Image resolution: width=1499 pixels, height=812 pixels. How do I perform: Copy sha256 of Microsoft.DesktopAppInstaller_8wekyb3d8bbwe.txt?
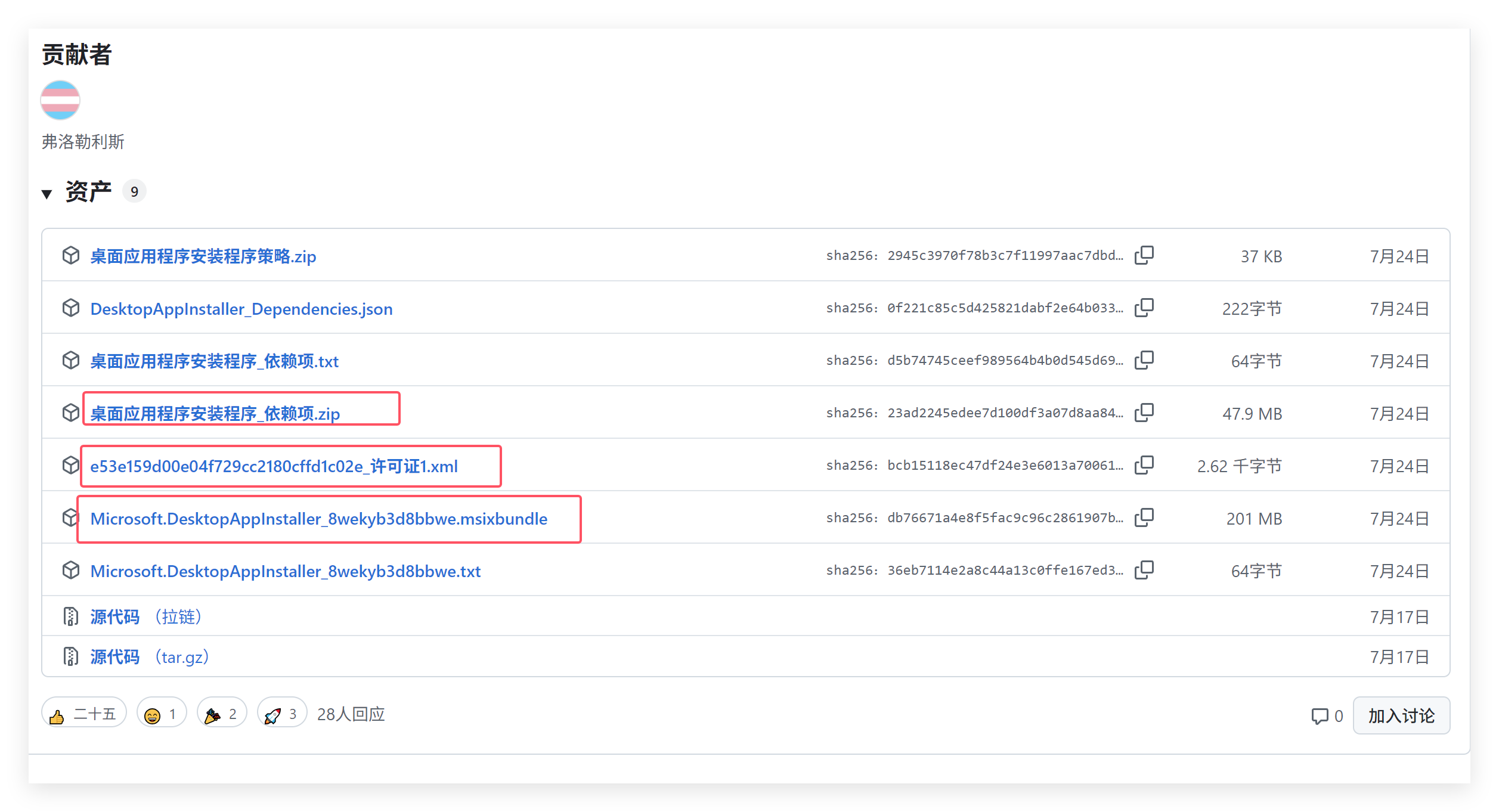[x=1144, y=570]
